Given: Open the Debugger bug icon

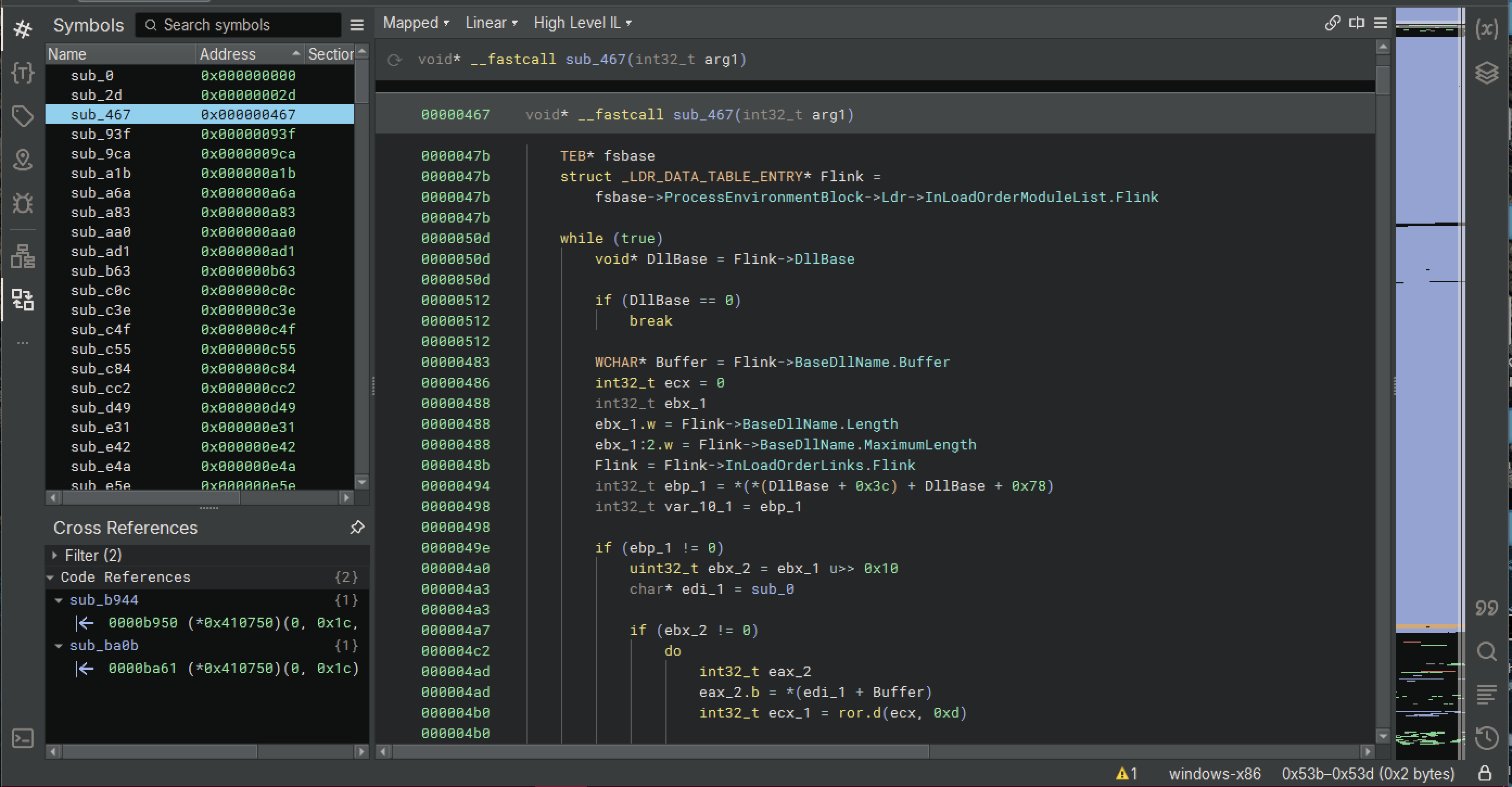Looking at the screenshot, I should click(23, 203).
